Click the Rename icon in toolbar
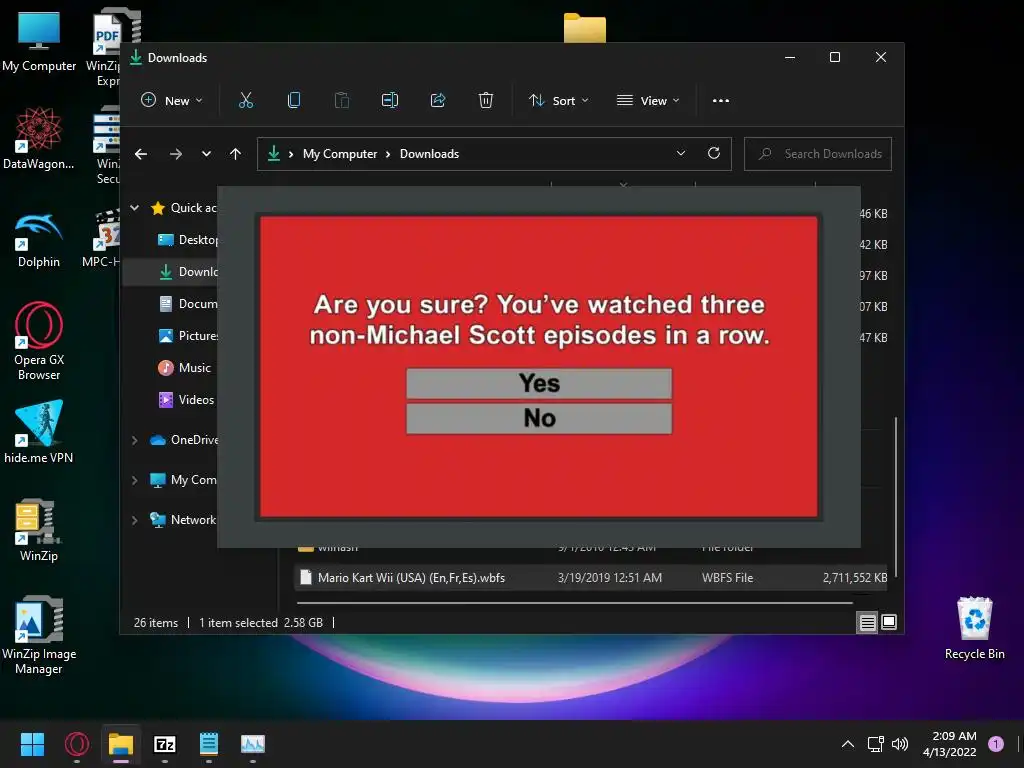 [x=390, y=101]
